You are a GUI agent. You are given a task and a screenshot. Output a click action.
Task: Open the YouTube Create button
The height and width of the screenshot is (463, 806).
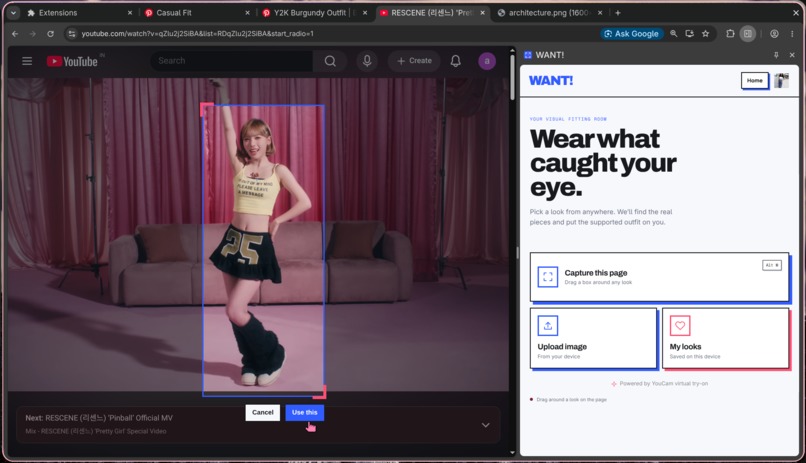(x=414, y=61)
